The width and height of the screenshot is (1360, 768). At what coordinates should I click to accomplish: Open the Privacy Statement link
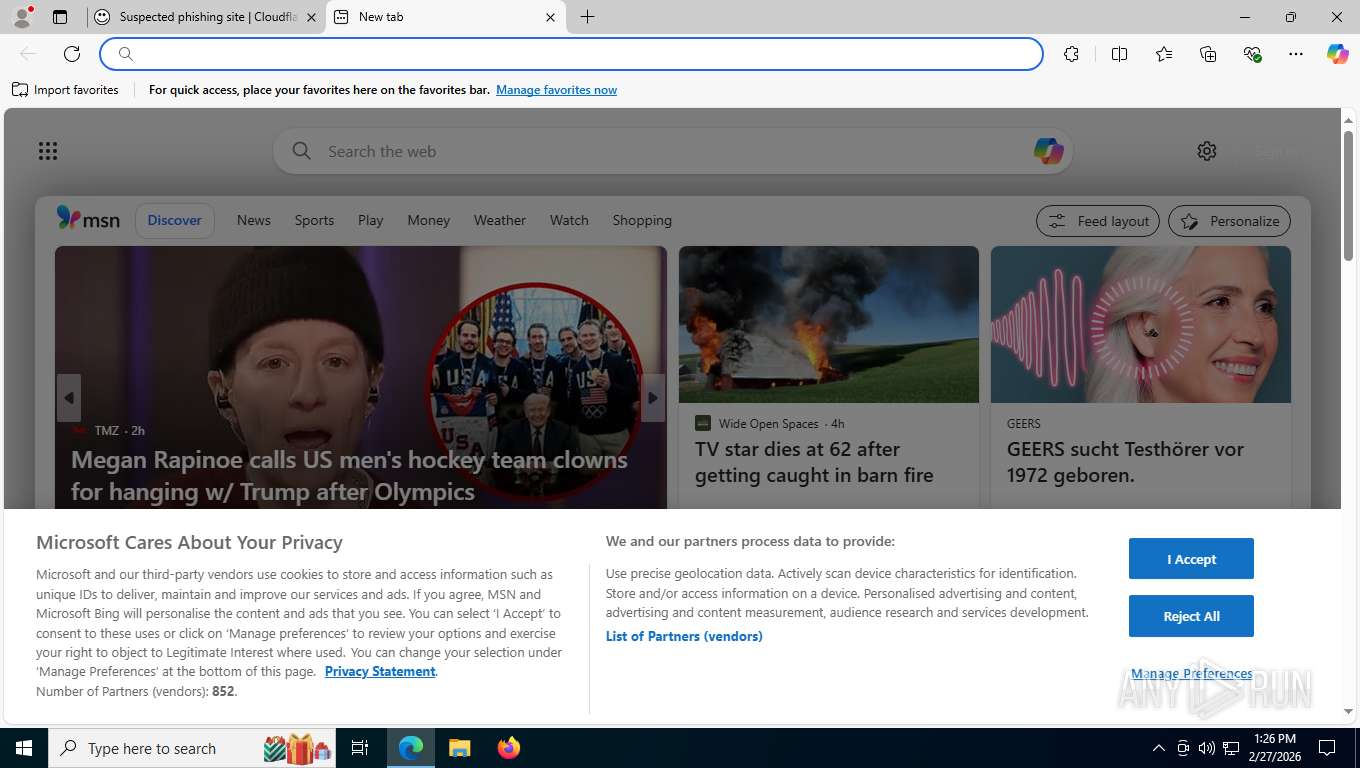tap(380, 671)
